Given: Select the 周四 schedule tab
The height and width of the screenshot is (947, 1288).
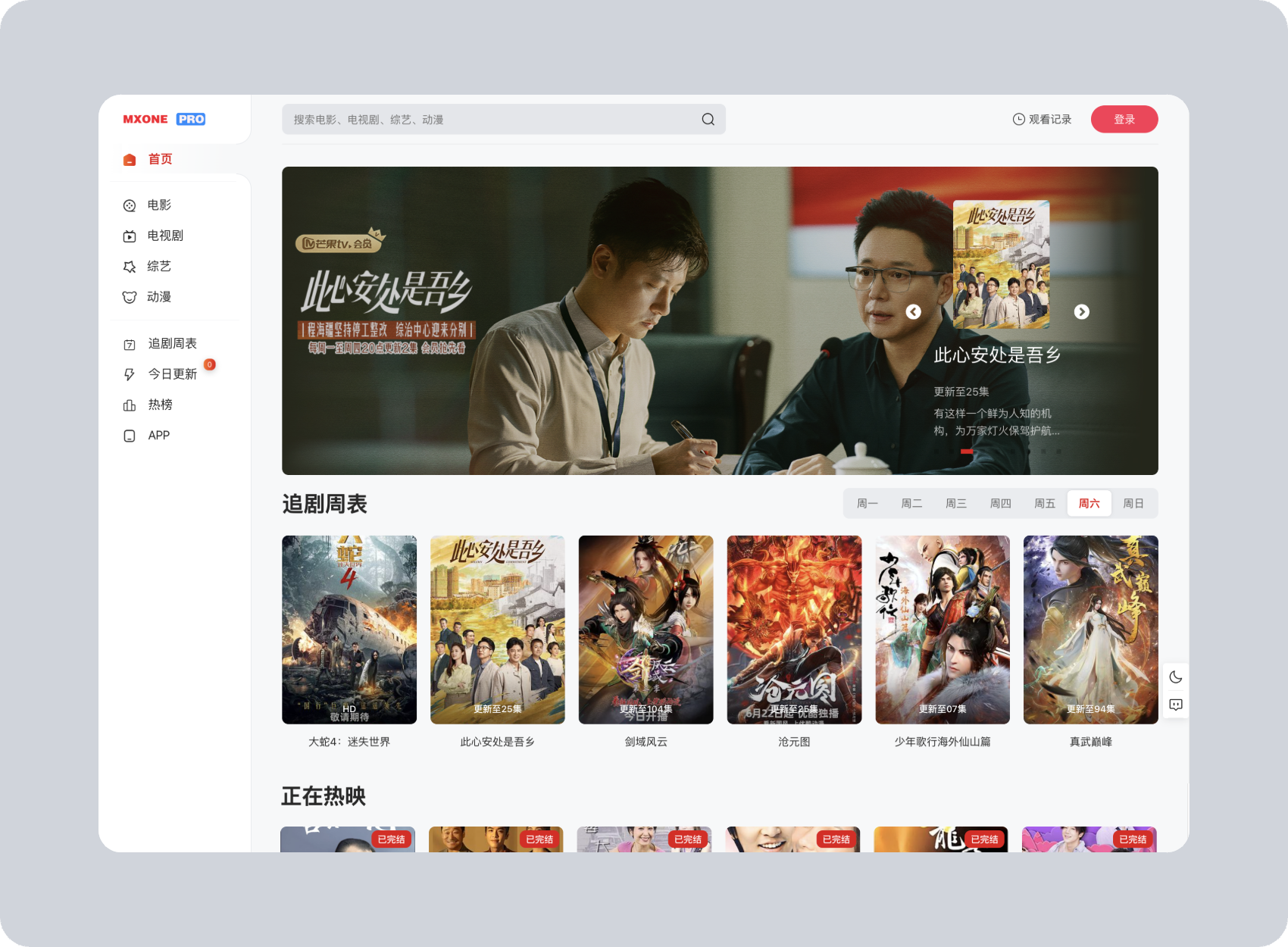Looking at the screenshot, I should [x=1001, y=504].
